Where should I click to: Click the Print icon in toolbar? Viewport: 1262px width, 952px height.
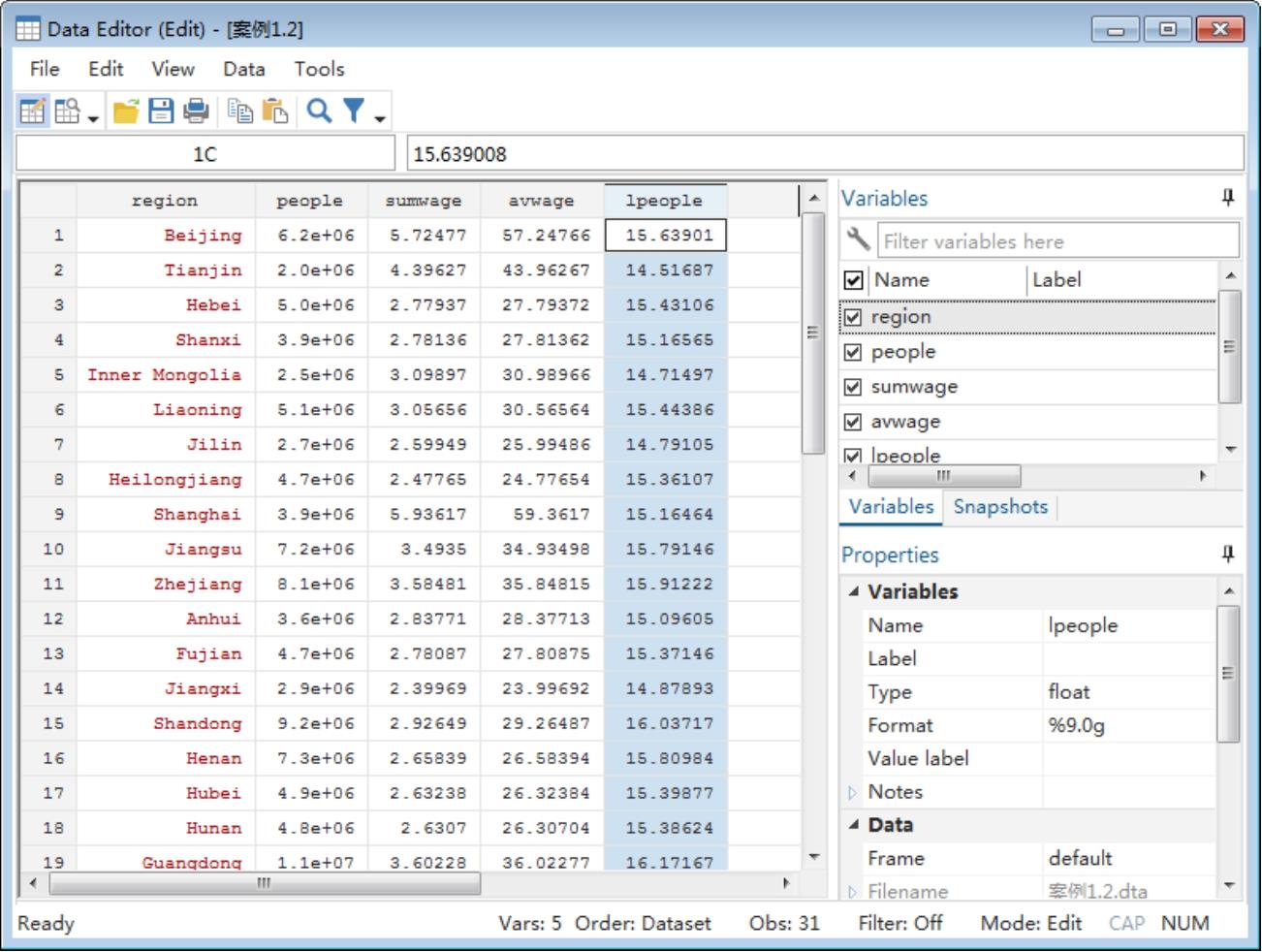[196, 111]
